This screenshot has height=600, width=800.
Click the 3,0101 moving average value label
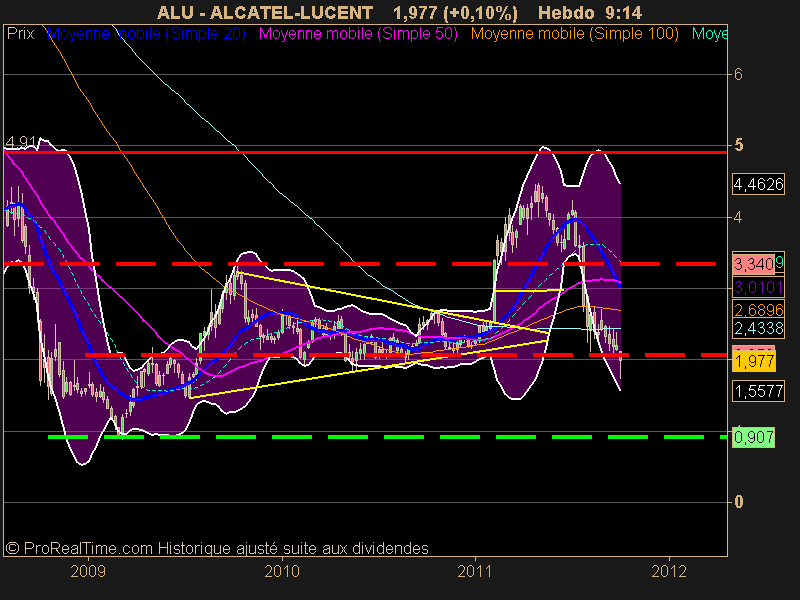coord(758,287)
